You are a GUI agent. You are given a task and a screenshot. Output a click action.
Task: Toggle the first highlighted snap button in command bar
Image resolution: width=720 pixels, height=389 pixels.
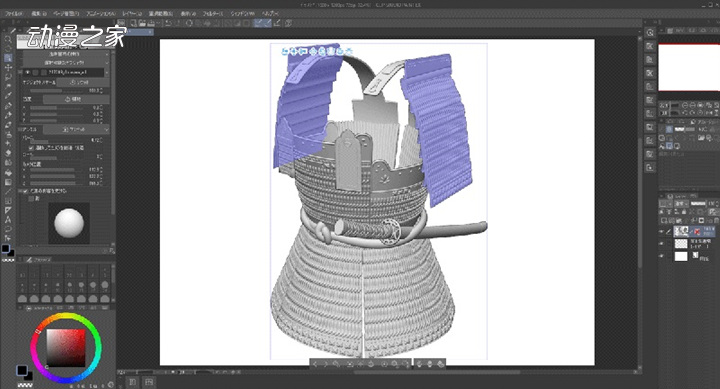[x=259, y=23]
